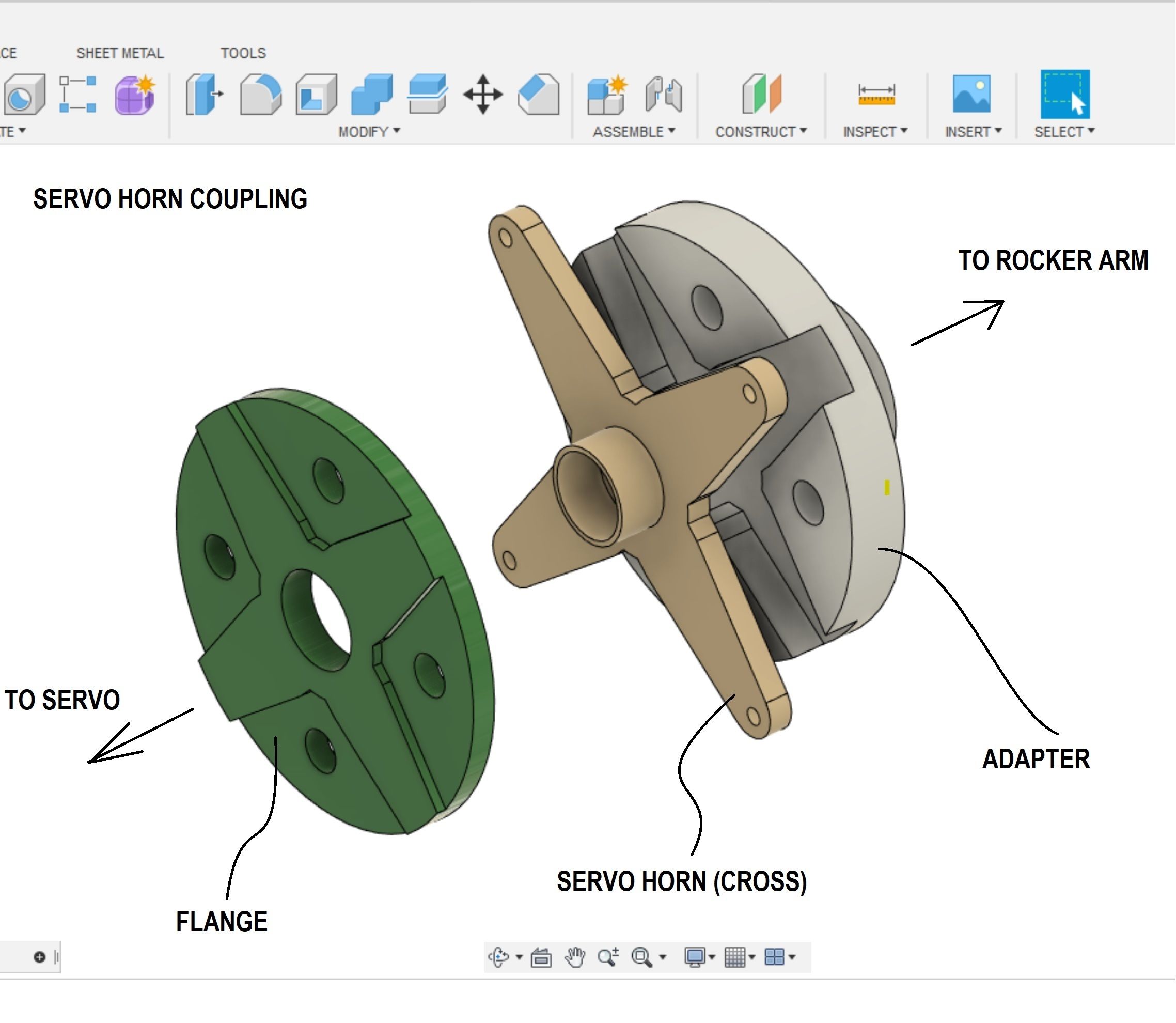The height and width of the screenshot is (1023, 1176).
Task: Activate the Fillet tool
Action: pyautogui.click(x=262, y=97)
